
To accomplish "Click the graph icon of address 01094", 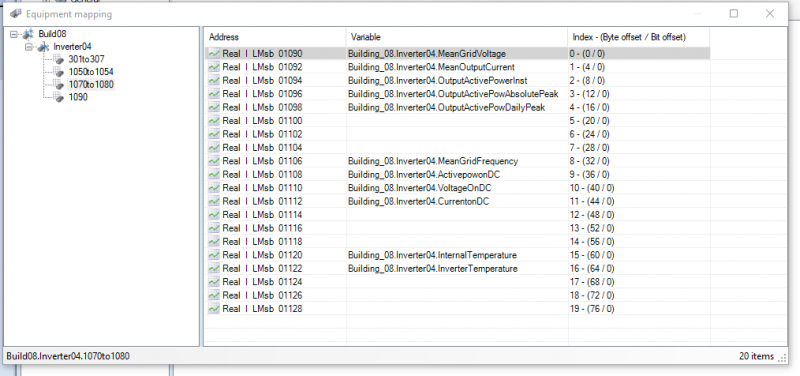I will (x=214, y=81).
